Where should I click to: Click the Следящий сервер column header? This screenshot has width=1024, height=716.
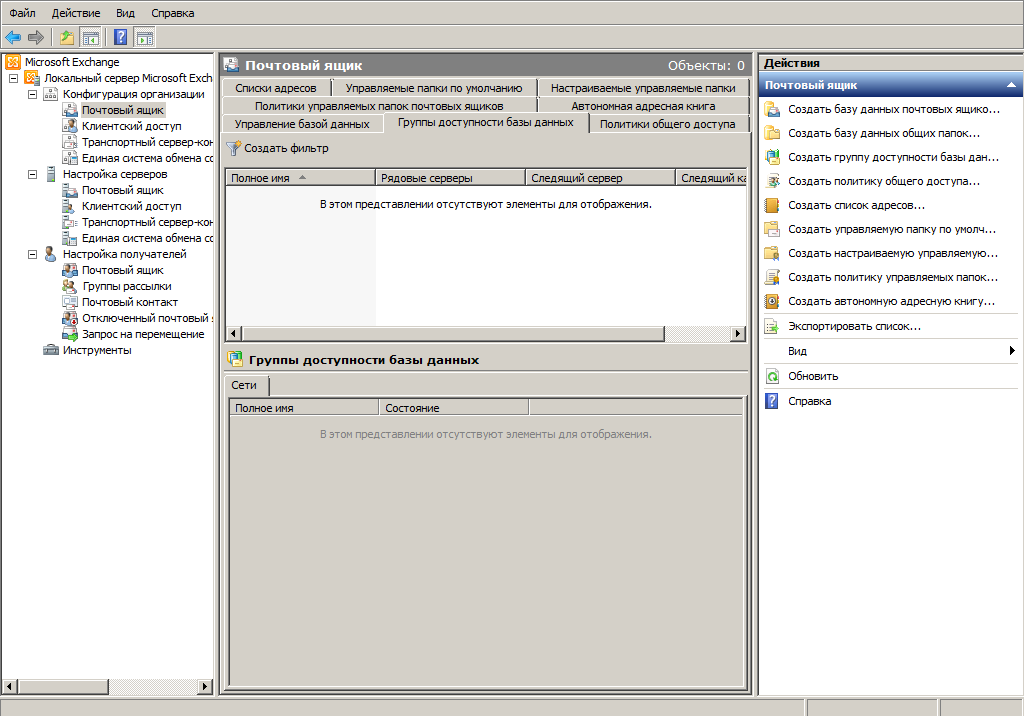[x=601, y=178]
